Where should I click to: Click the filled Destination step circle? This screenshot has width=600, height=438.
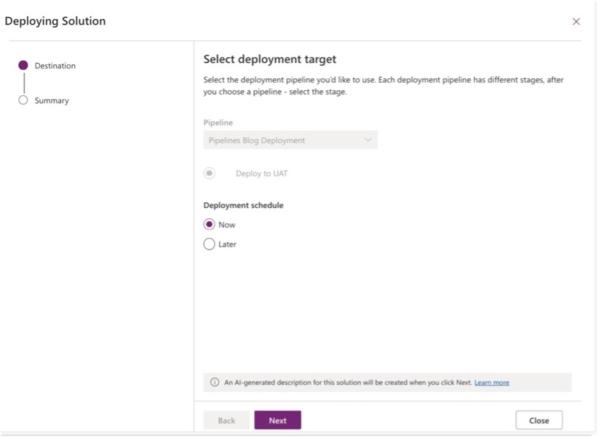click(23, 65)
